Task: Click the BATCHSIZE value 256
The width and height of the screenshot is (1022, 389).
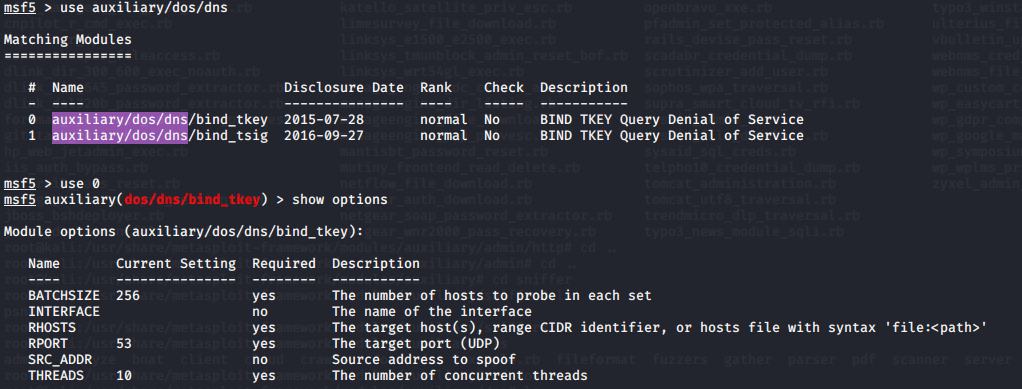Action: pyautogui.click(x=128, y=295)
